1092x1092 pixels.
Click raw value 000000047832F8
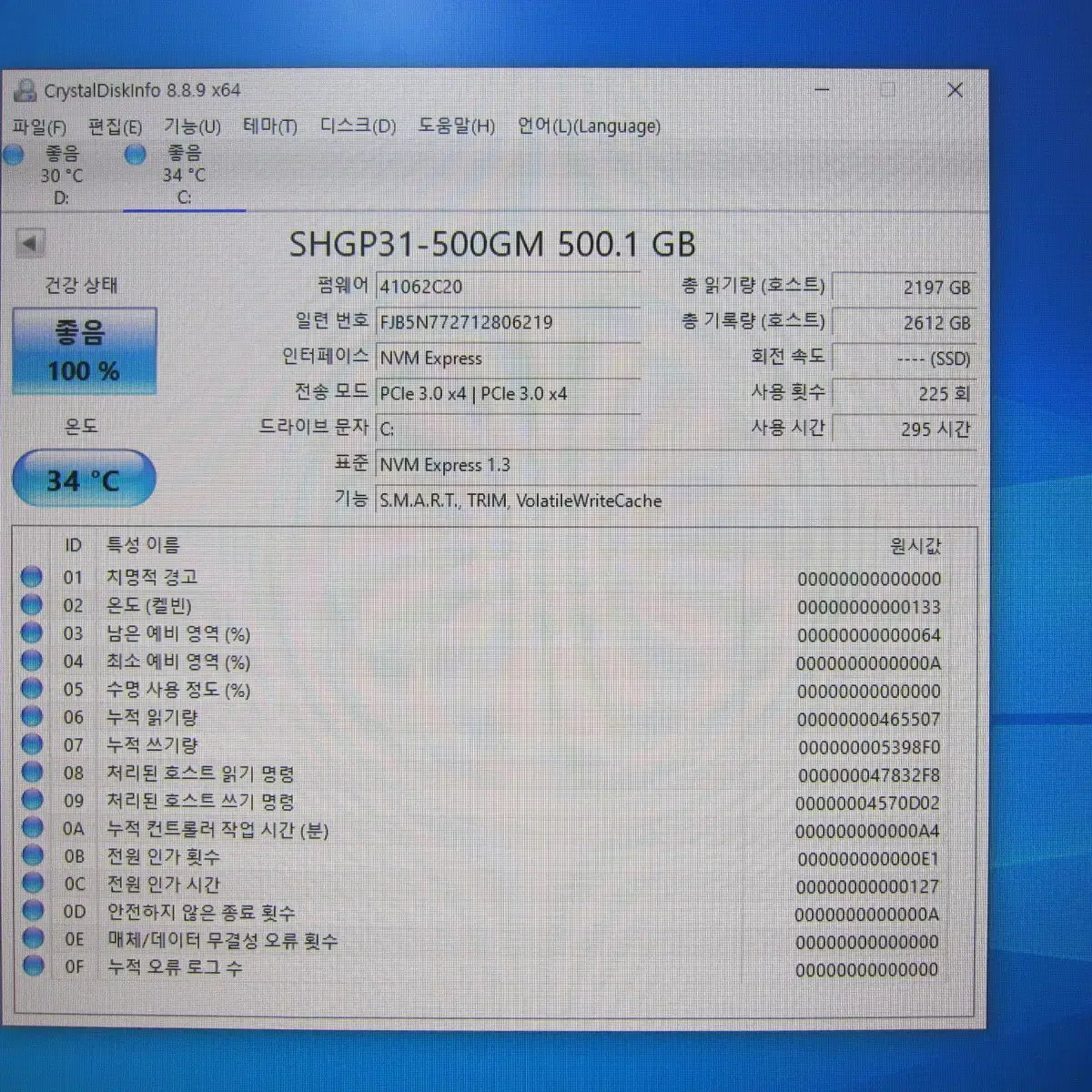[x=869, y=775]
